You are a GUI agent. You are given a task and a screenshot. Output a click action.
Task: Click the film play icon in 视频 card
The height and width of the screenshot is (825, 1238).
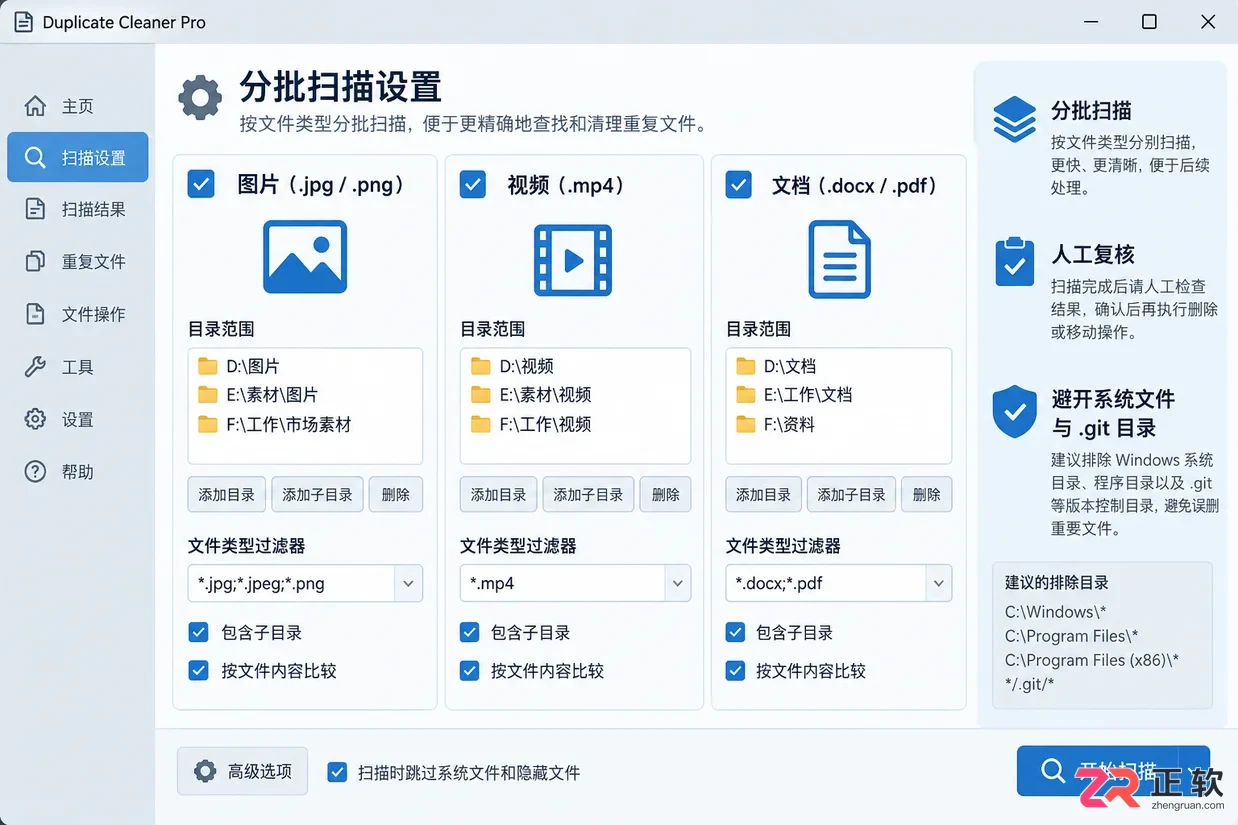(573, 260)
